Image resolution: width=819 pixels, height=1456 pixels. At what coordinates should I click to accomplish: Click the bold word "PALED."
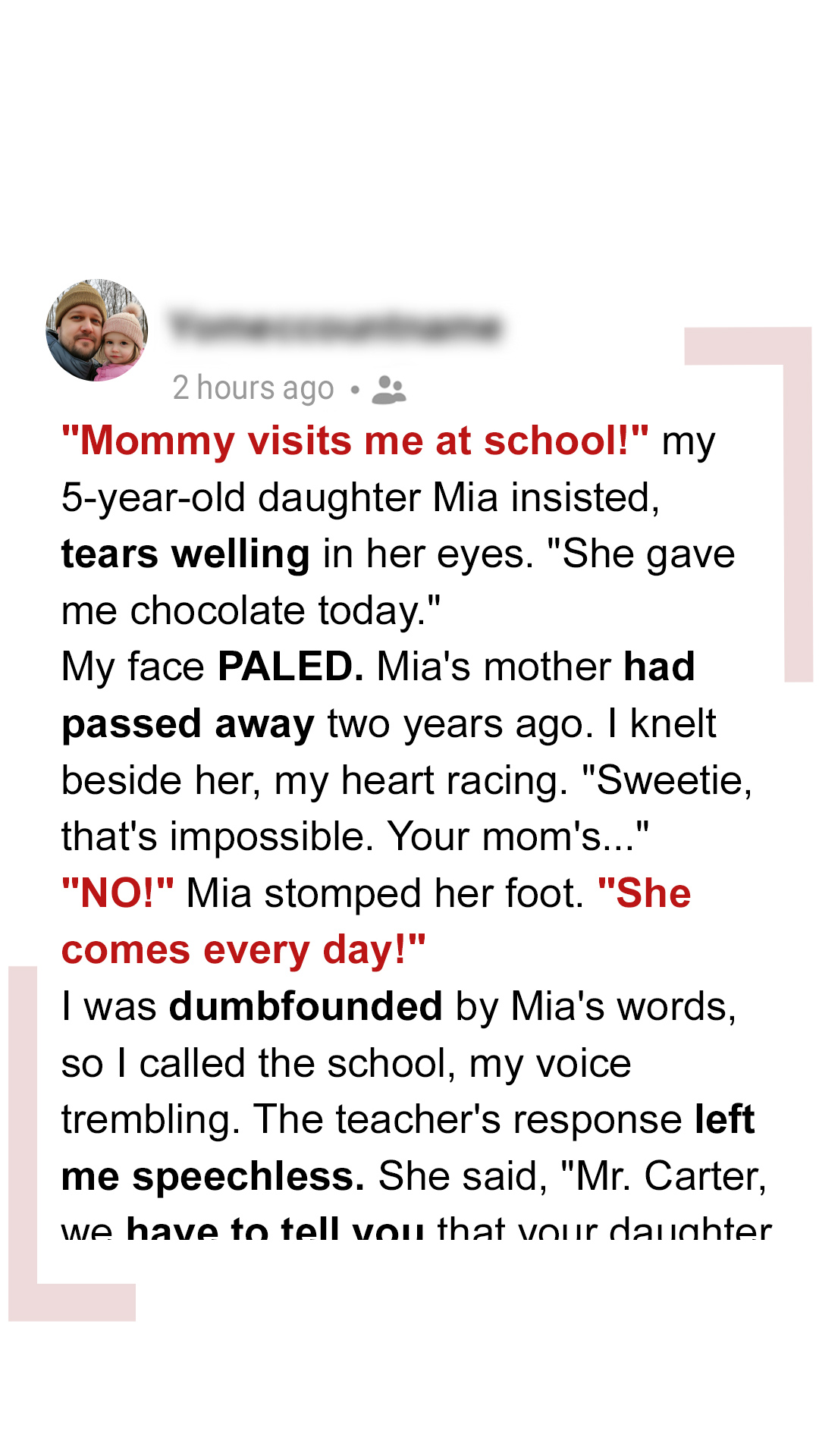(x=290, y=667)
